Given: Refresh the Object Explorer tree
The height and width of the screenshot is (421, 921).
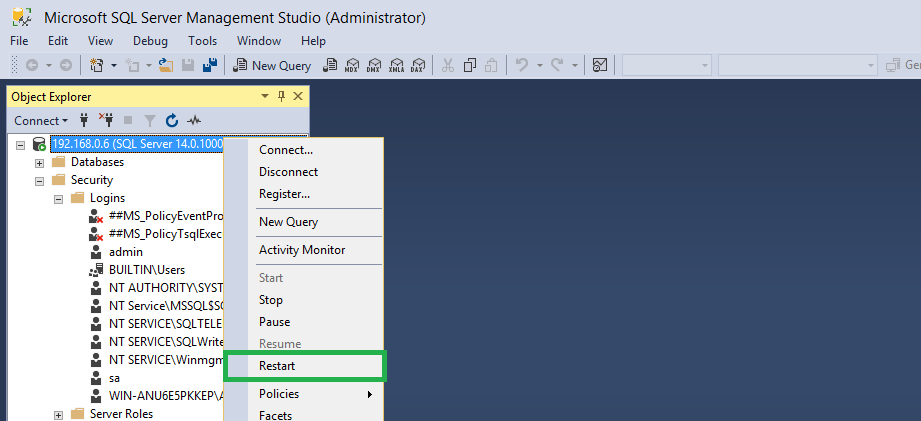Looking at the screenshot, I should tap(172, 121).
